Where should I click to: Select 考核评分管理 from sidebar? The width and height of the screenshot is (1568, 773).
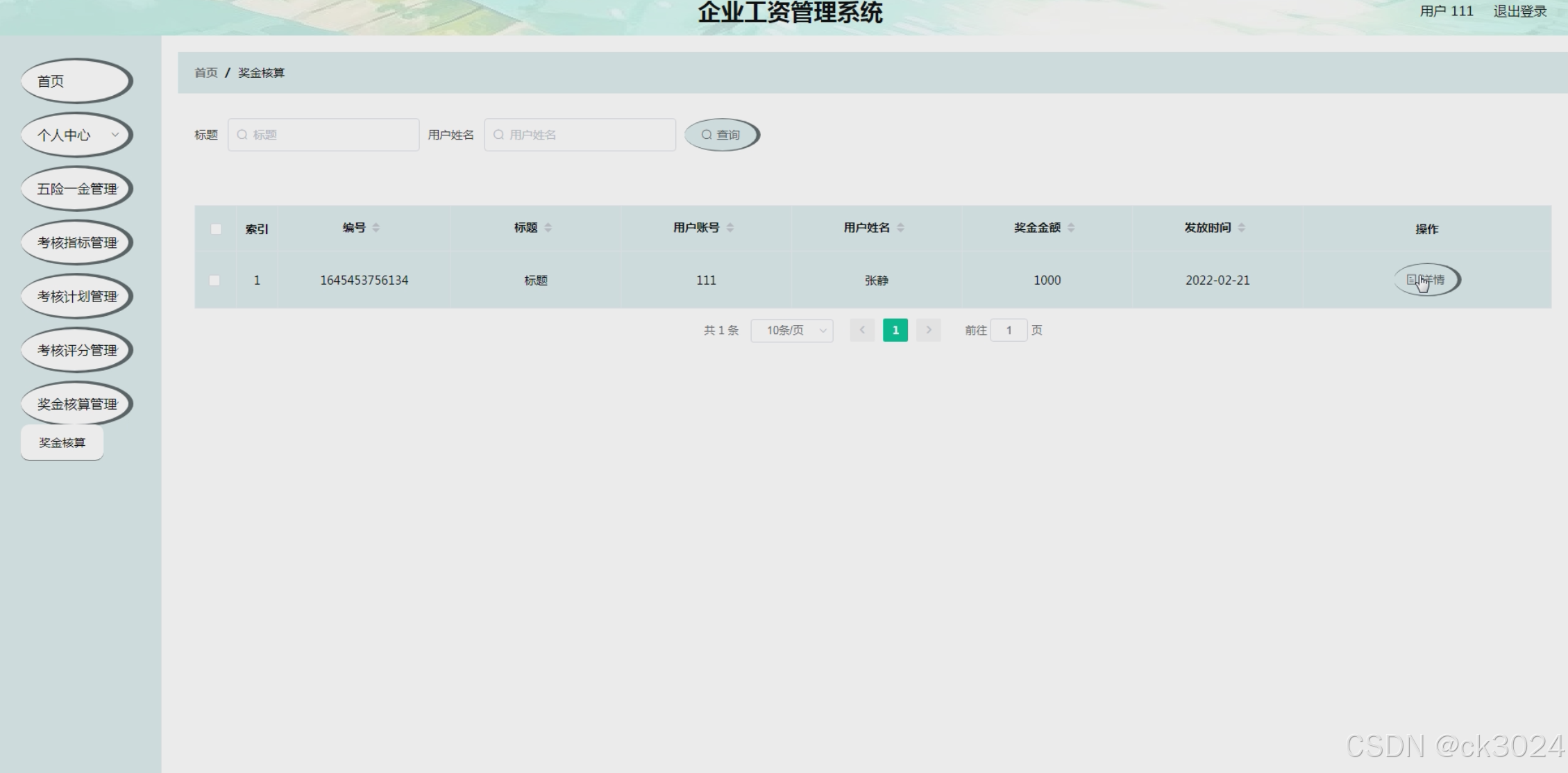coord(76,350)
